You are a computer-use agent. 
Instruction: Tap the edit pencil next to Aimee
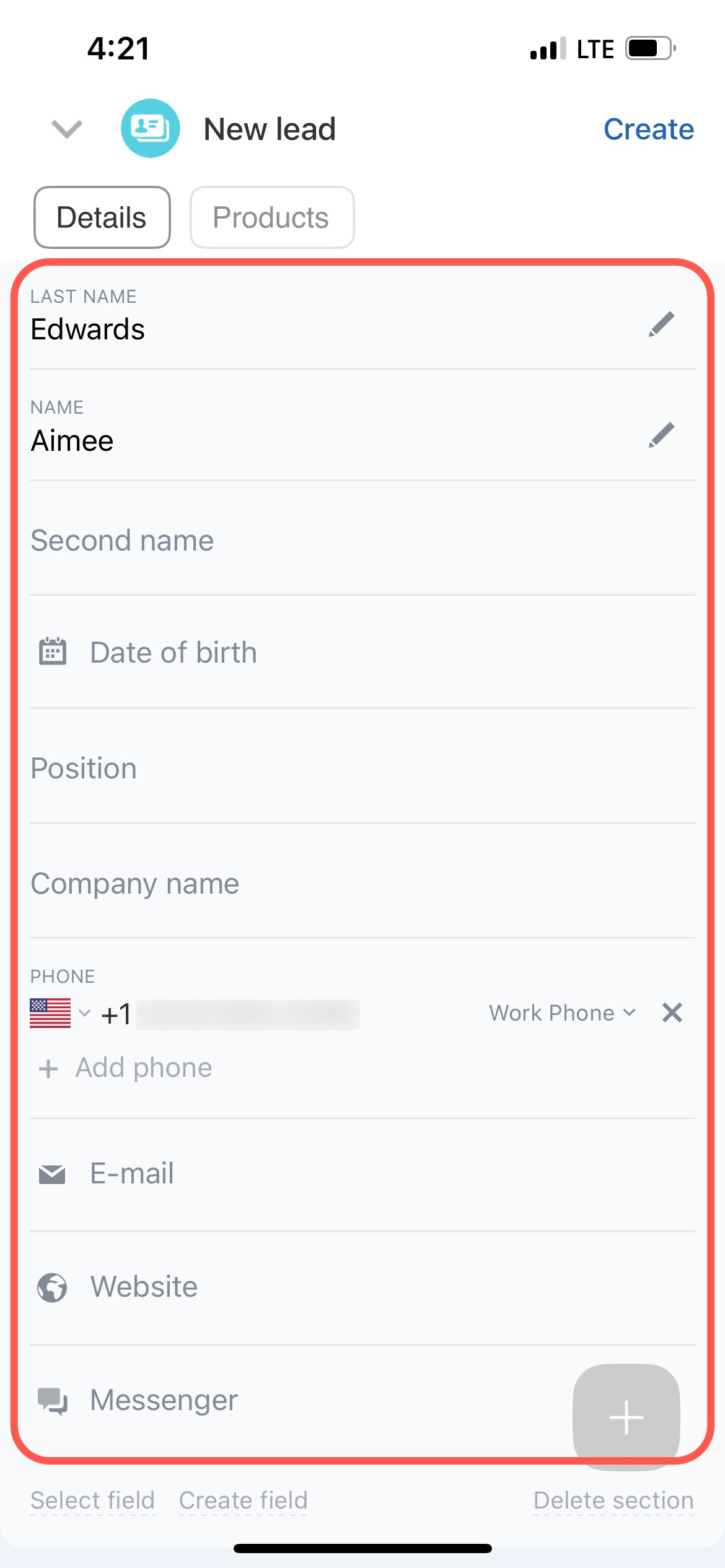(661, 435)
